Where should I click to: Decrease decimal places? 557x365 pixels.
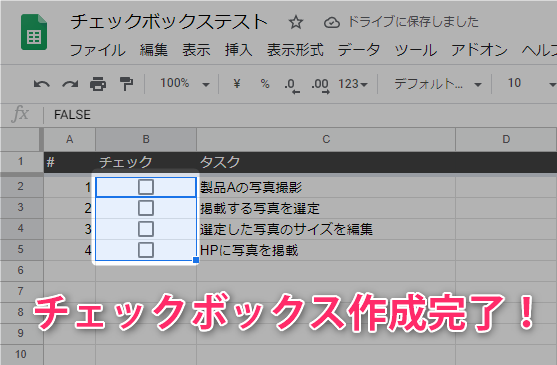pyautogui.click(x=292, y=86)
